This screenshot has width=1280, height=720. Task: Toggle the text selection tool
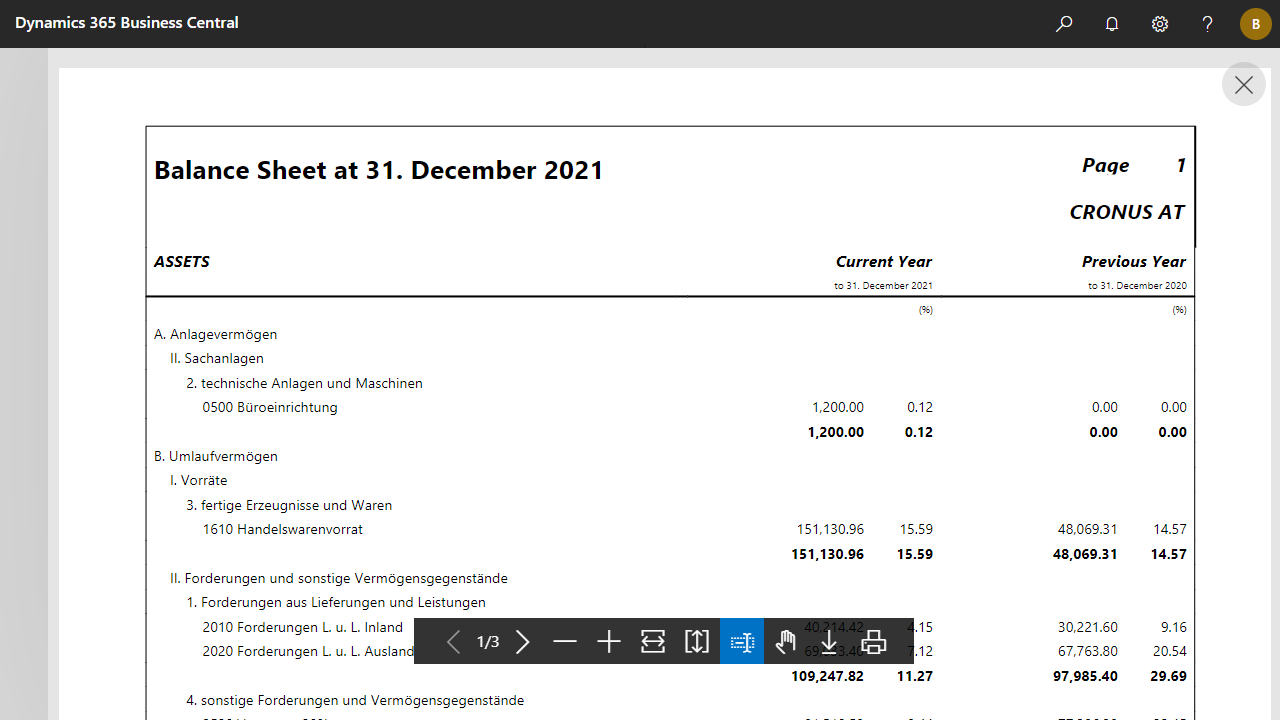pyautogui.click(x=742, y=642)
